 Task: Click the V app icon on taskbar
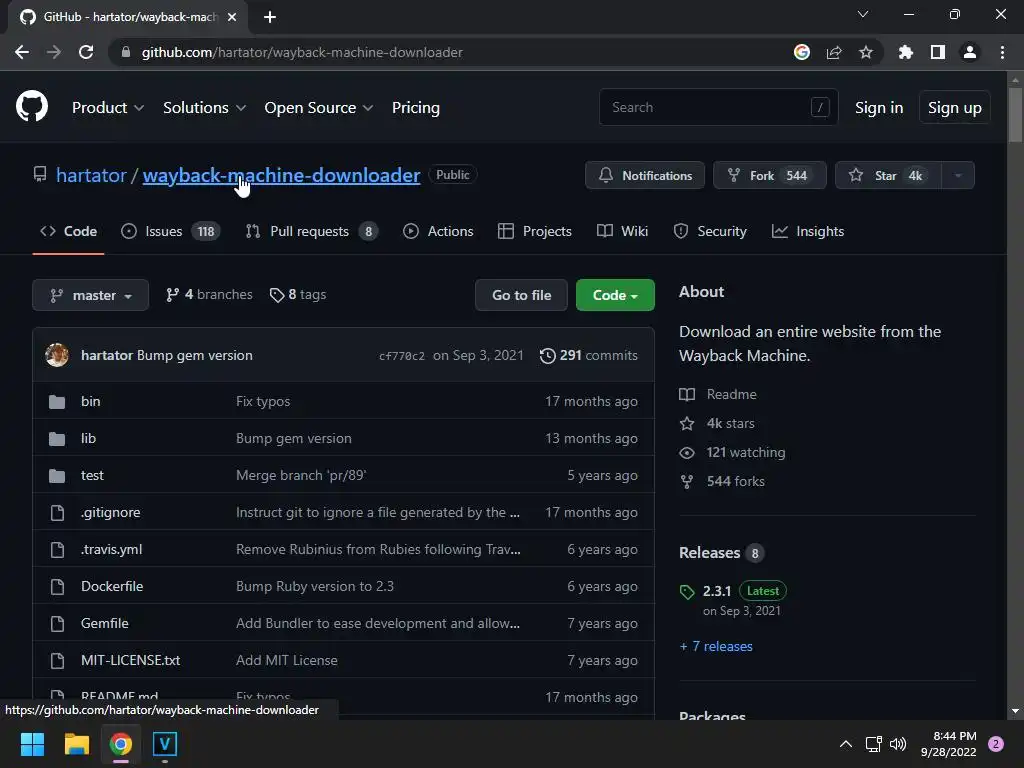[x=165, y=744]
